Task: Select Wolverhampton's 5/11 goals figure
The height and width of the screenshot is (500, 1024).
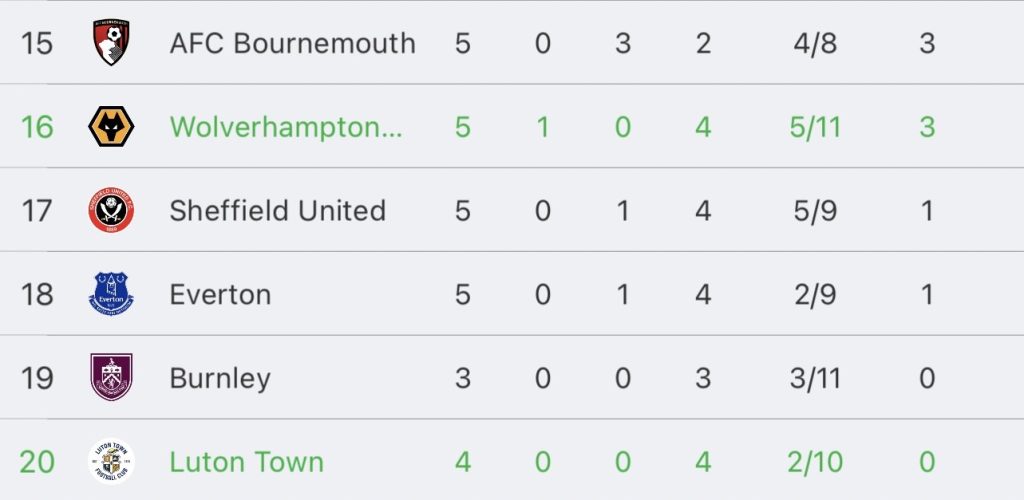Action: click(x=814, y=127)
